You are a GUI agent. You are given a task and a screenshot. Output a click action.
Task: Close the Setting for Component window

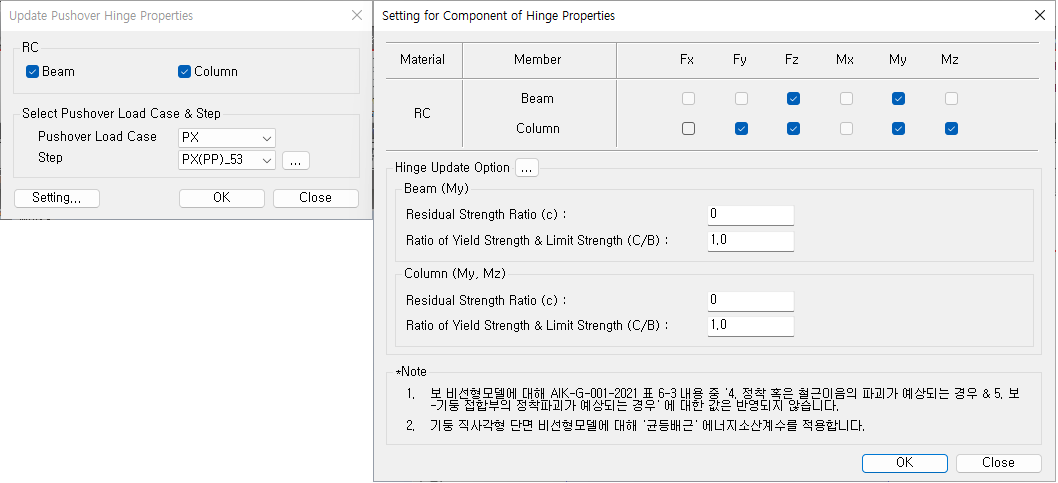click(1040, 15)
